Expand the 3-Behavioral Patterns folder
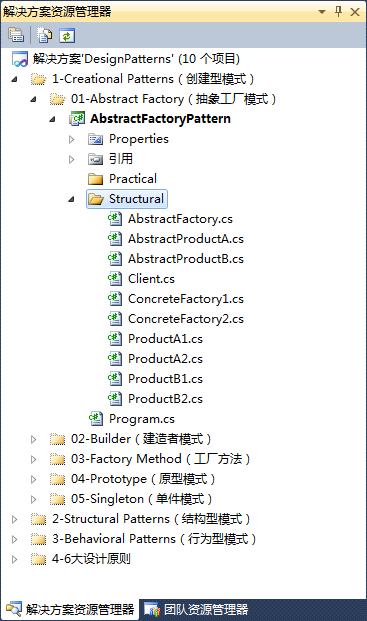The width and height of the screenshot is (367, 621). click(x=15, y=539)
